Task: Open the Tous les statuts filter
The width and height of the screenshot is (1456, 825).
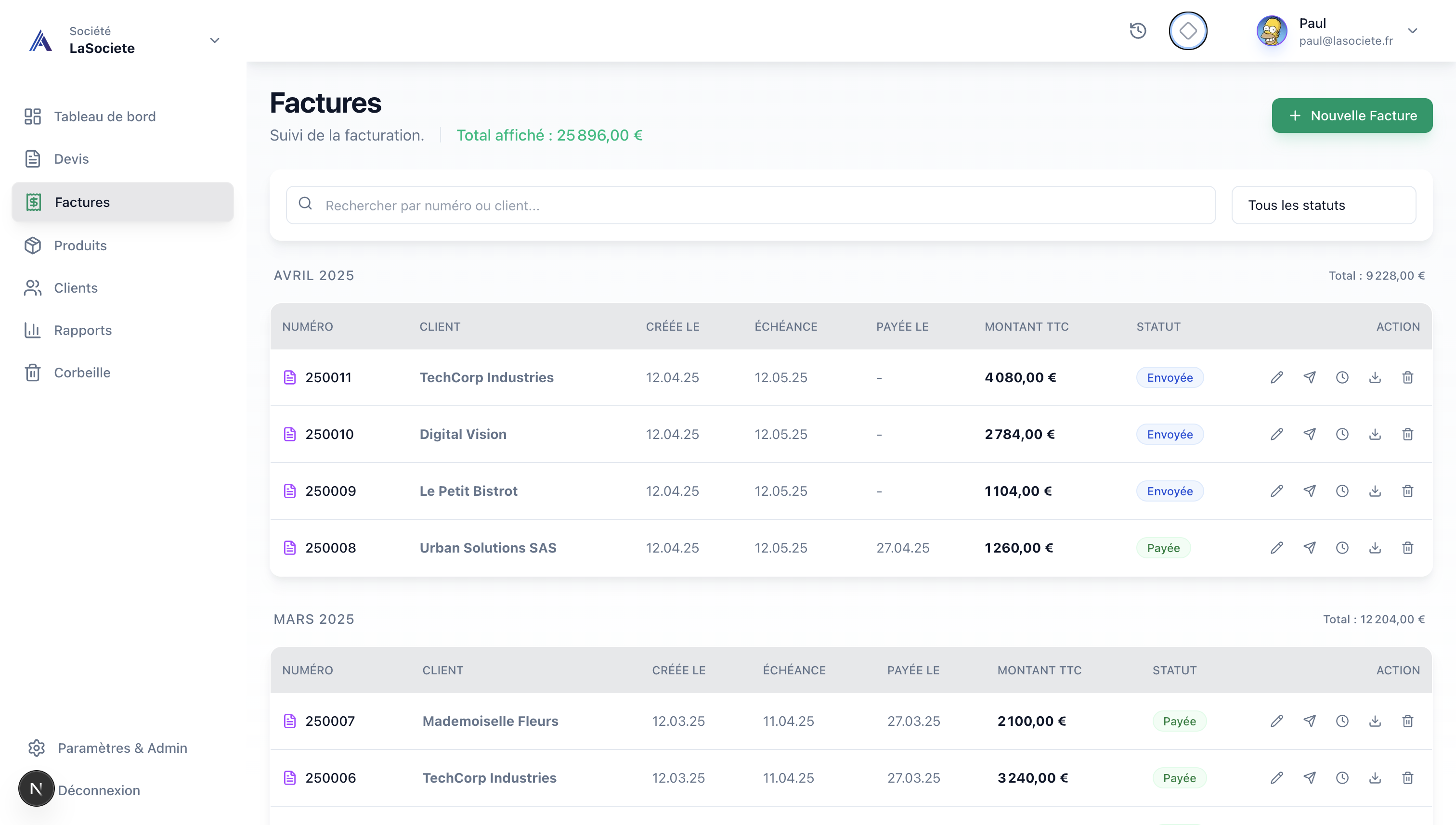Action: (x=1324, y=205)
